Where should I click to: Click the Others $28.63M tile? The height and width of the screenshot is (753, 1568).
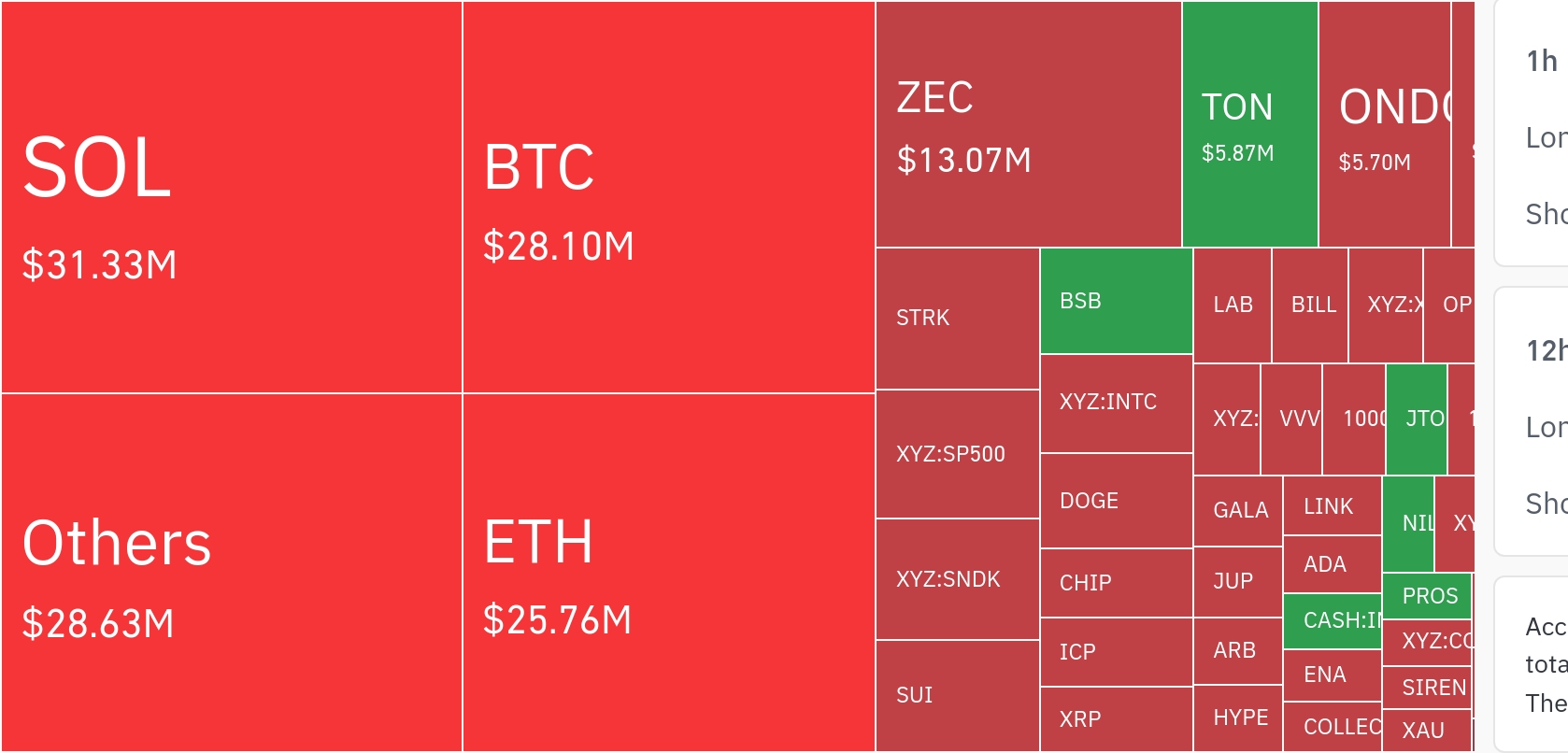(x=232, y=573)
